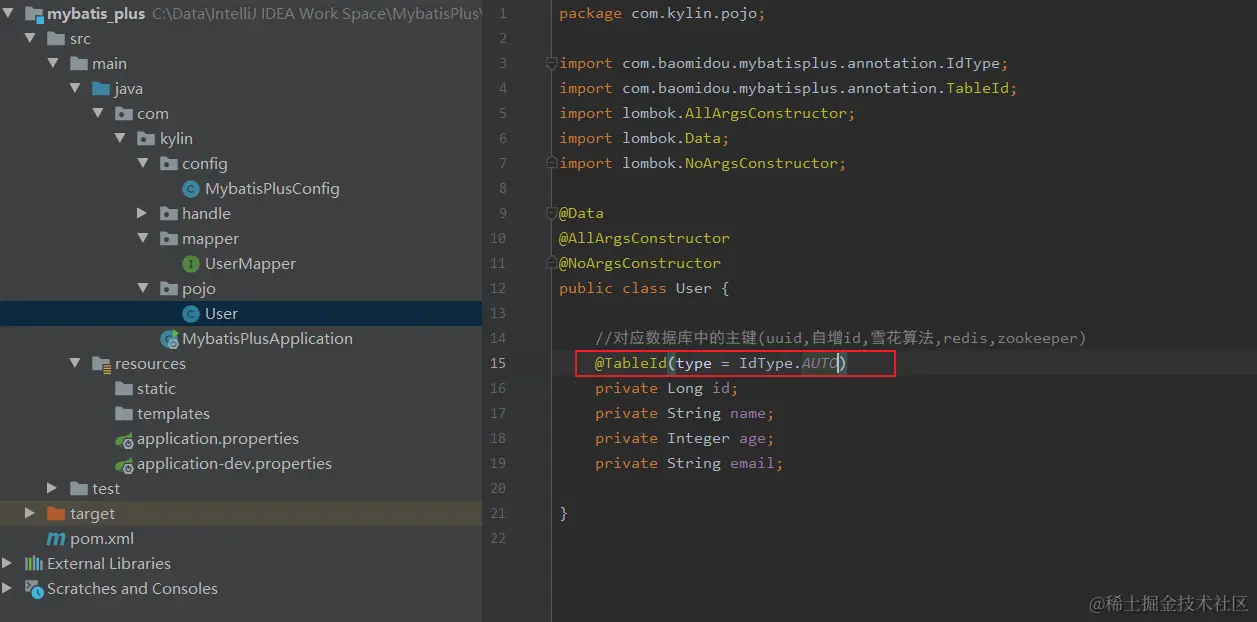This screenshot has height=622, width=1257.
Task: Collapse the config package arrow
Action: pyautogui.click(x=143, y=164)
